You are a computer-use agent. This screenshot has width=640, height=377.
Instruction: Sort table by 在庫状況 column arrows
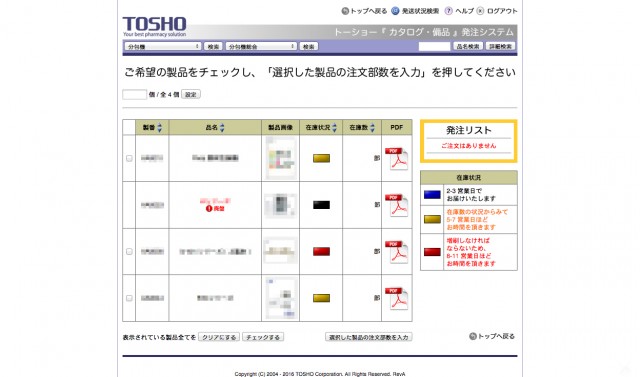[334, 128]
